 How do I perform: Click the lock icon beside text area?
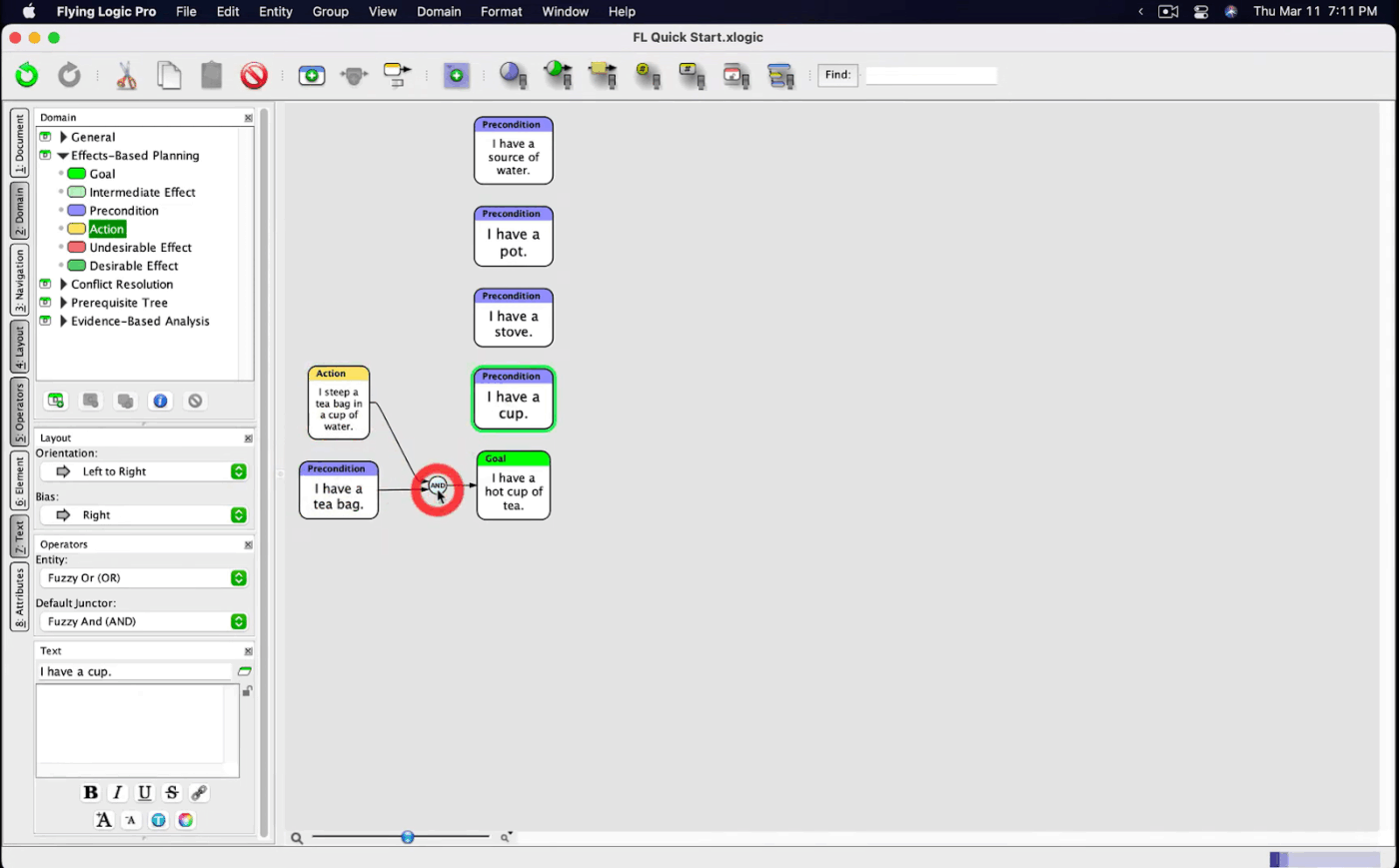pyautogui.click(x=247, y=691)
